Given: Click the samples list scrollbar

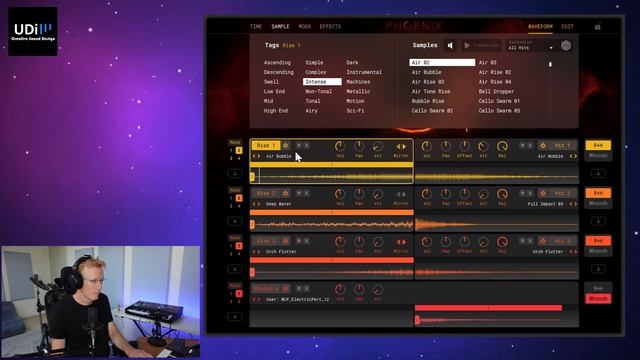Looking at the screenshot, I should pos(550,64).
